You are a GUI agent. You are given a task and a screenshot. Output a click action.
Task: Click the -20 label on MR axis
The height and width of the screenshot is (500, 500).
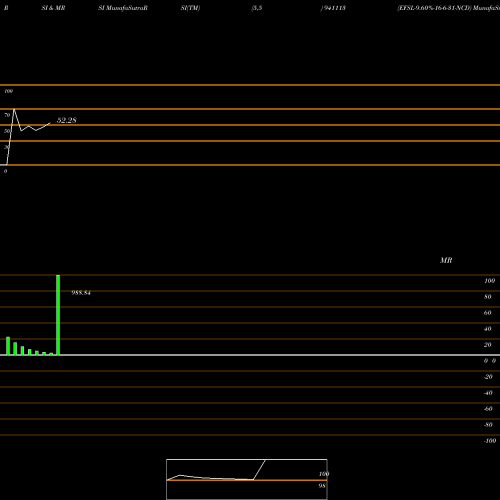(488, 377)
